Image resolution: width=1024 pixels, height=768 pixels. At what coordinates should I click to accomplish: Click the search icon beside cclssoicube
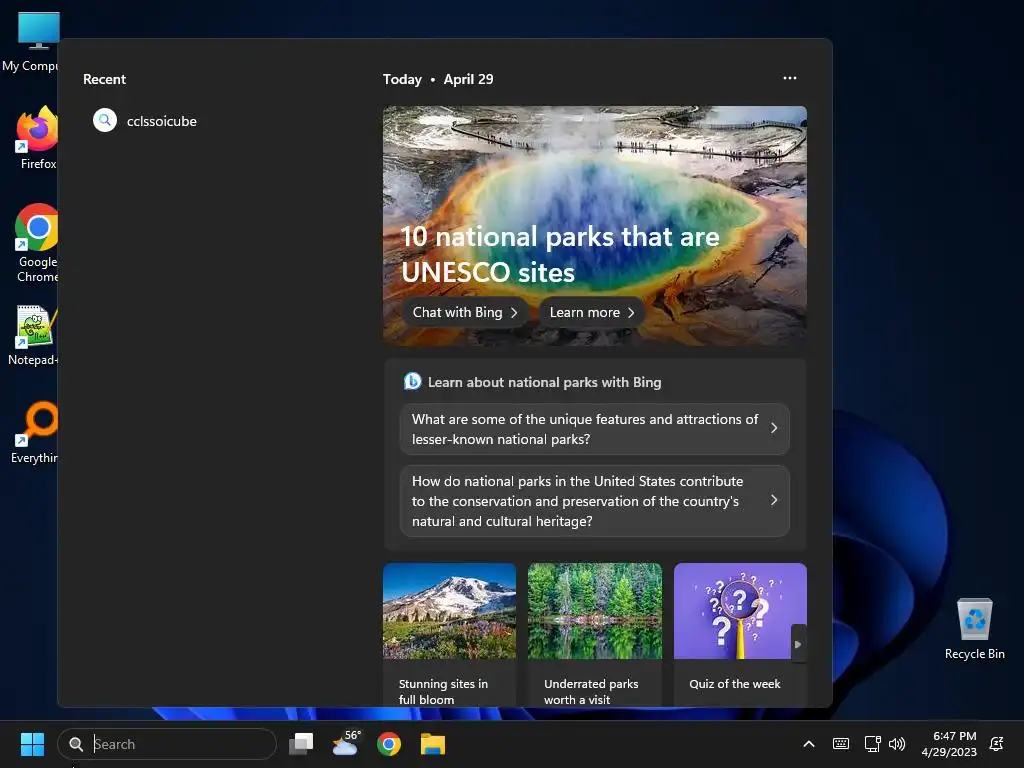[104, 120]
